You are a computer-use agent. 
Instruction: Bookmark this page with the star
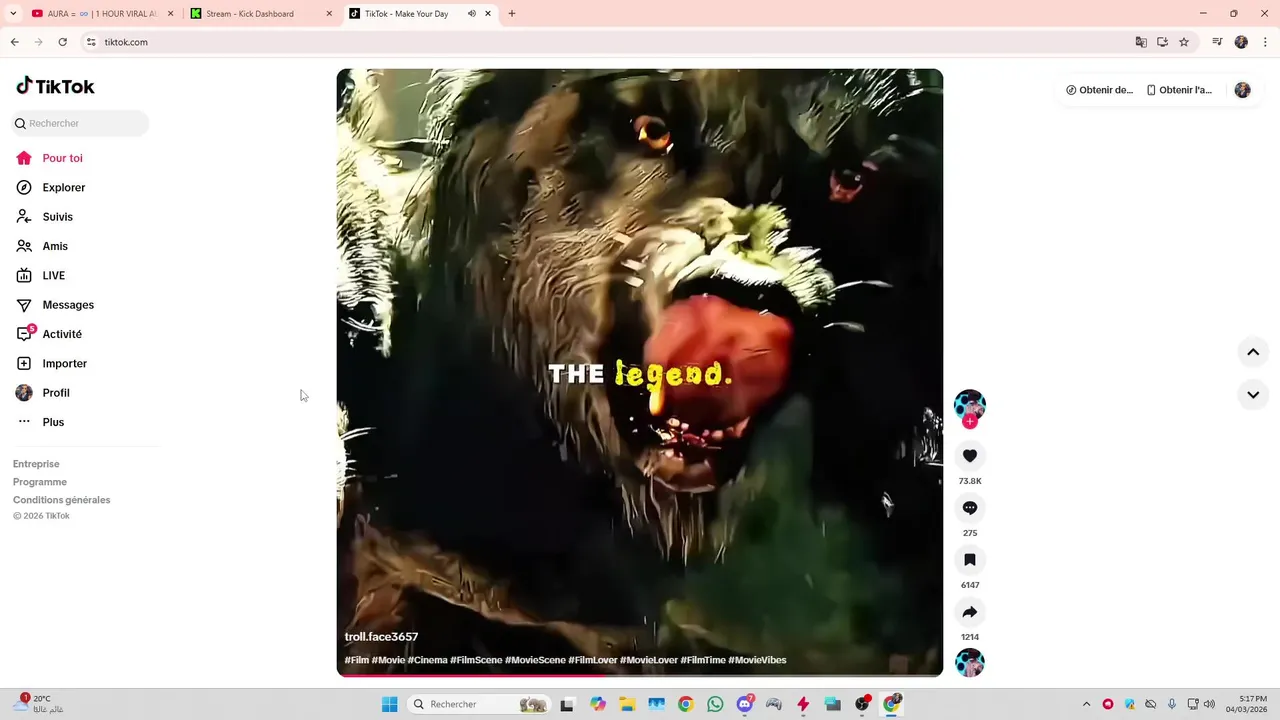(1184, 42)
